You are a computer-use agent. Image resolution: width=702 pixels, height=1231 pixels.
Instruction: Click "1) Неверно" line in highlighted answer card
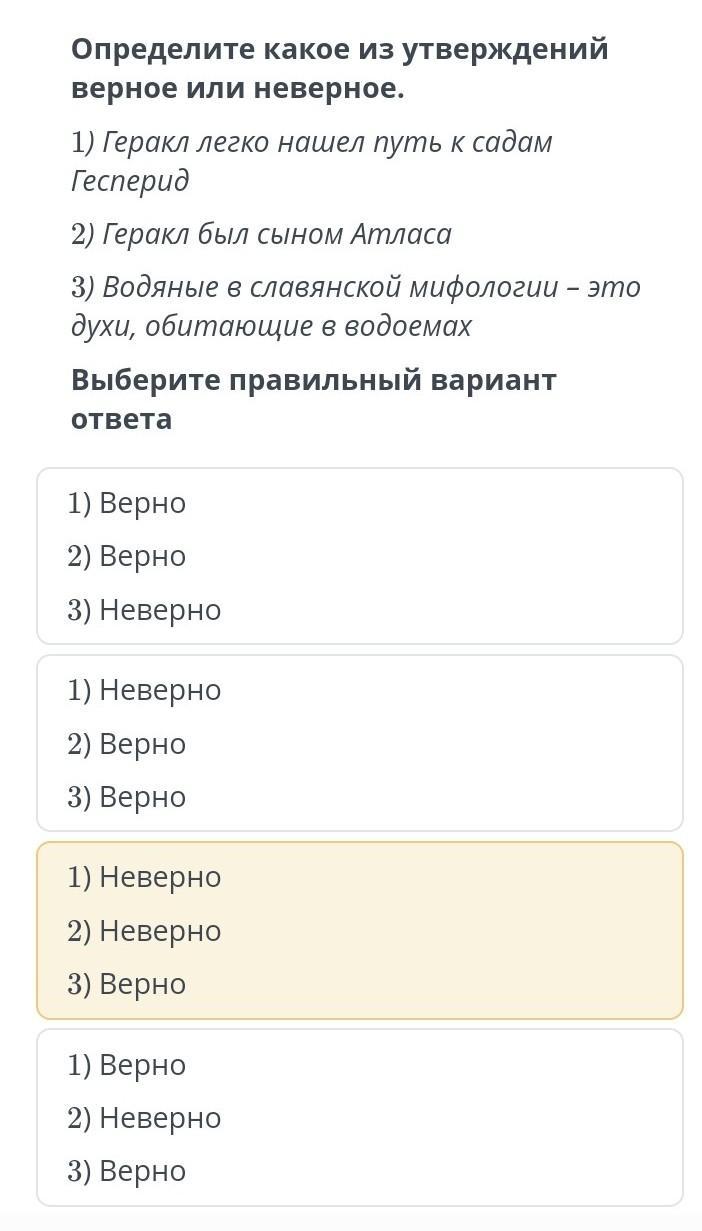click(144, 877)
